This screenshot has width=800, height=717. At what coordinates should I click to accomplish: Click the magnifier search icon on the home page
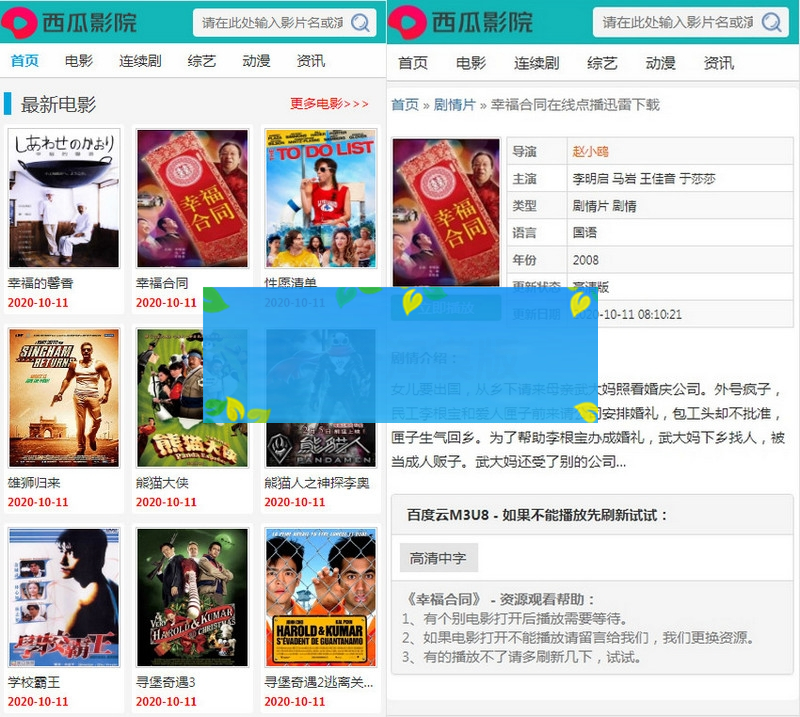tap(361, 22)
